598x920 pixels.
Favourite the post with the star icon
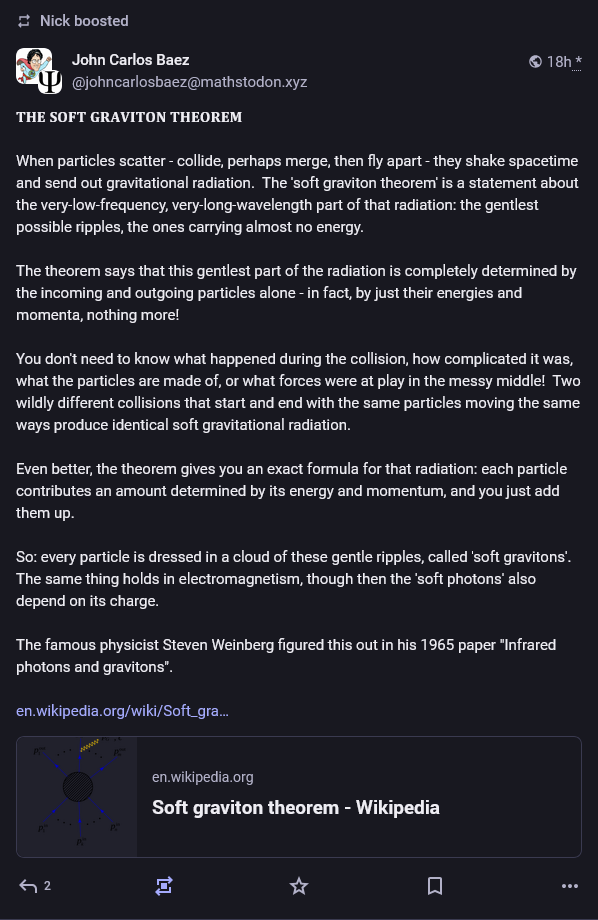pyautogui.click(x=299, y=886)
